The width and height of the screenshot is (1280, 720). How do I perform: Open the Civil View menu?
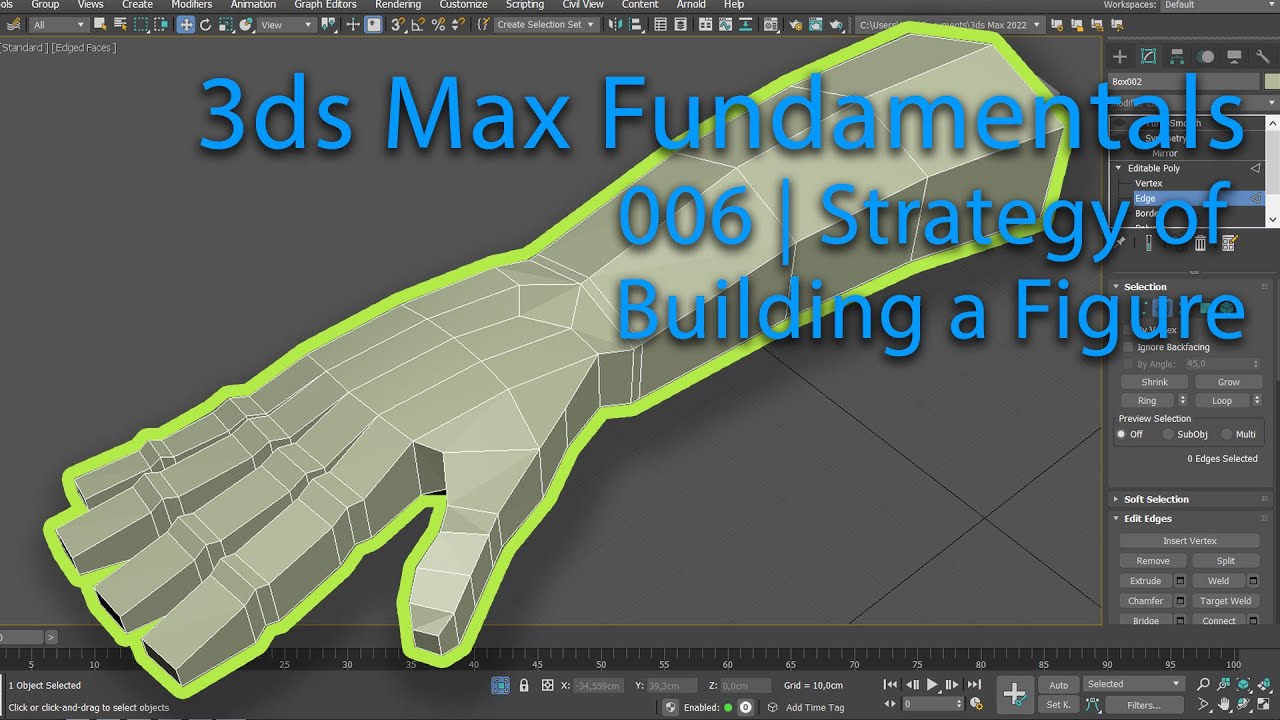tap(583, 5)
